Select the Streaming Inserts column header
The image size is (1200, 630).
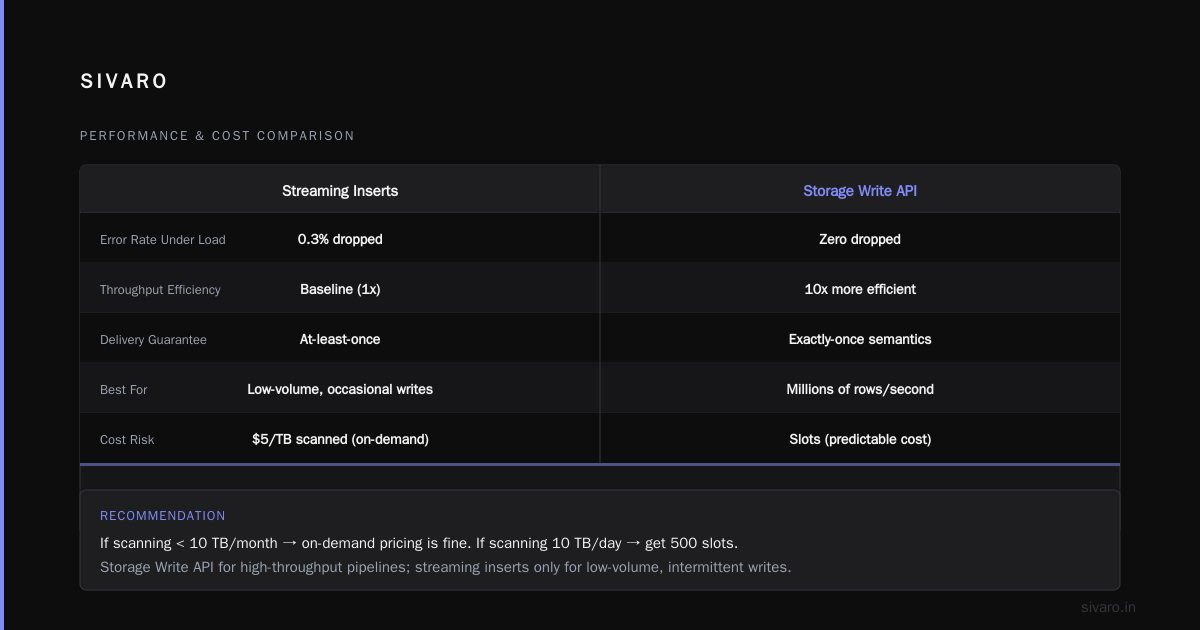340,190
